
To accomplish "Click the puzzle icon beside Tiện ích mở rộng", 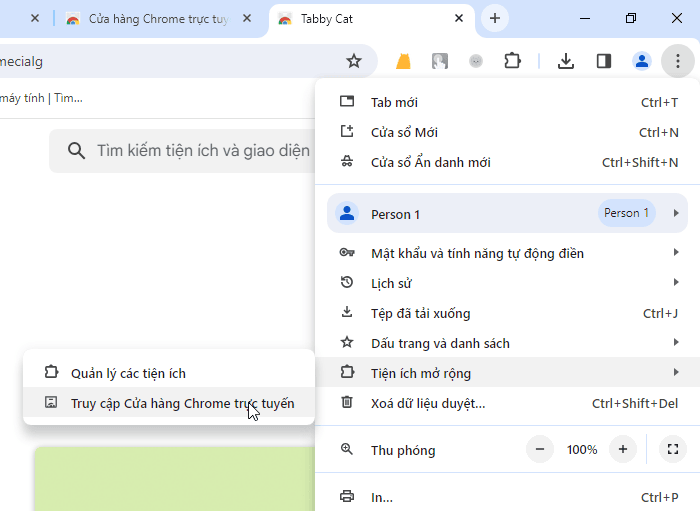I will click(347, 372).
